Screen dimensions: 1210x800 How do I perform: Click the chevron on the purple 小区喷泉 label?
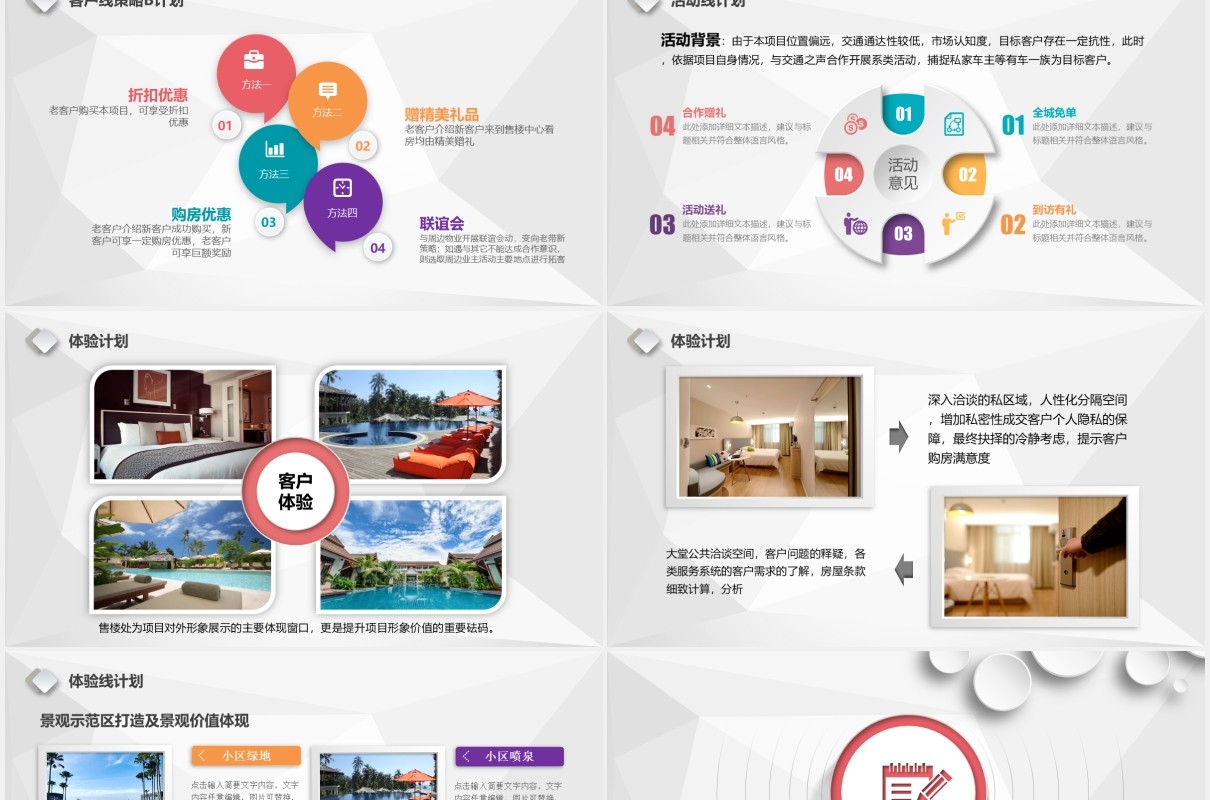point(466,756)
